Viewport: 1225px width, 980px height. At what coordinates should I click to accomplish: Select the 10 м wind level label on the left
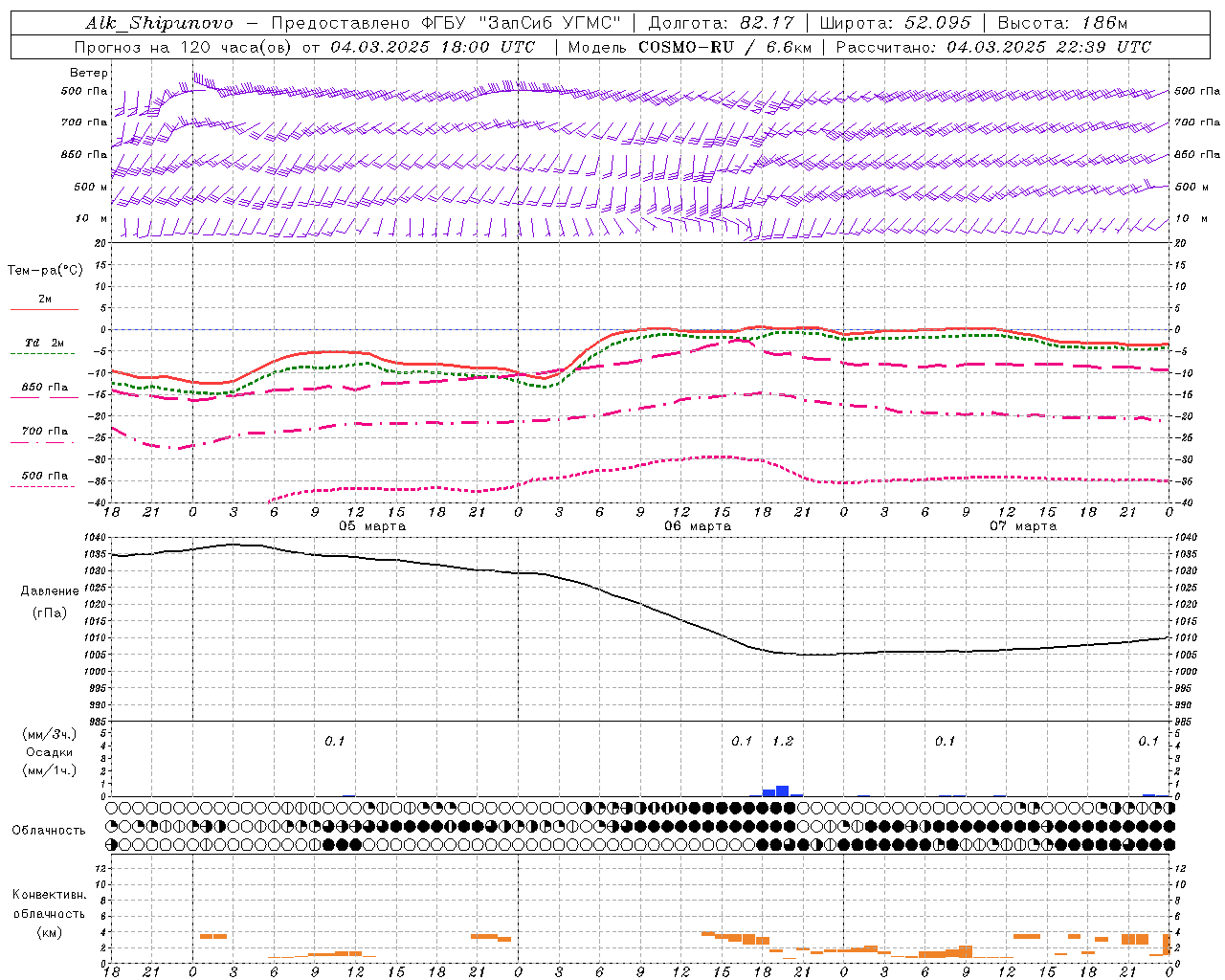point(92,218)
